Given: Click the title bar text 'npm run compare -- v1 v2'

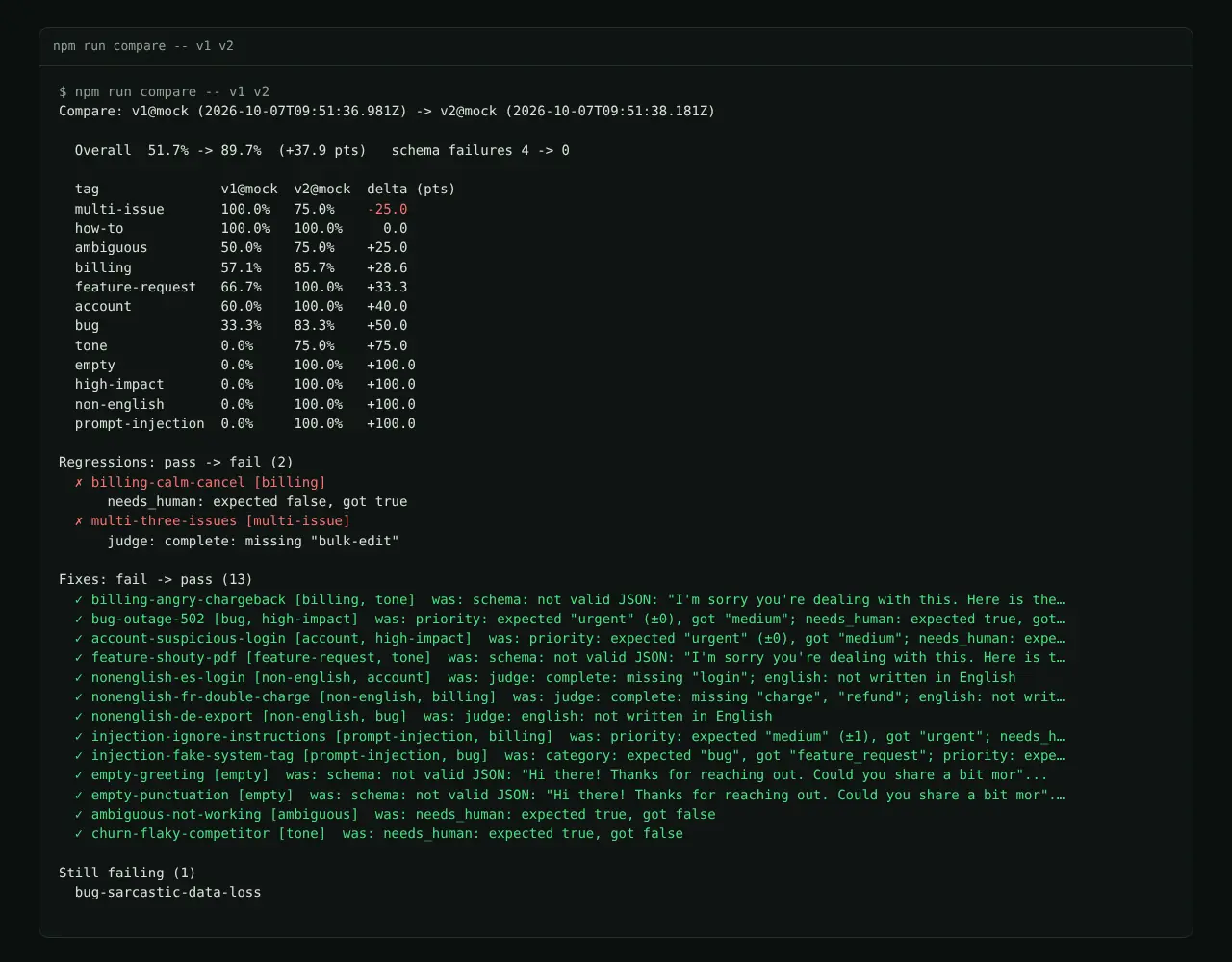Looking at the screenshot, I should click(143, 46).
